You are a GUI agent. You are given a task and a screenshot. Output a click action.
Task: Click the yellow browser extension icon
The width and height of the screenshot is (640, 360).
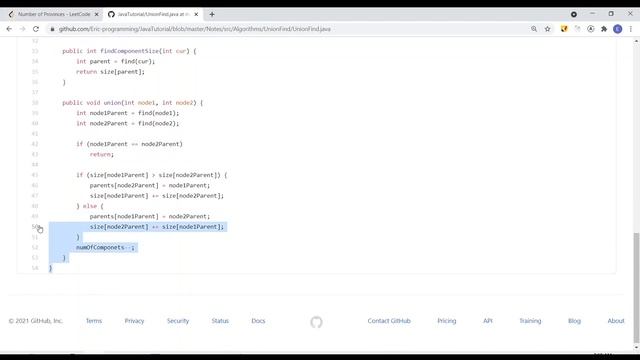564,29
